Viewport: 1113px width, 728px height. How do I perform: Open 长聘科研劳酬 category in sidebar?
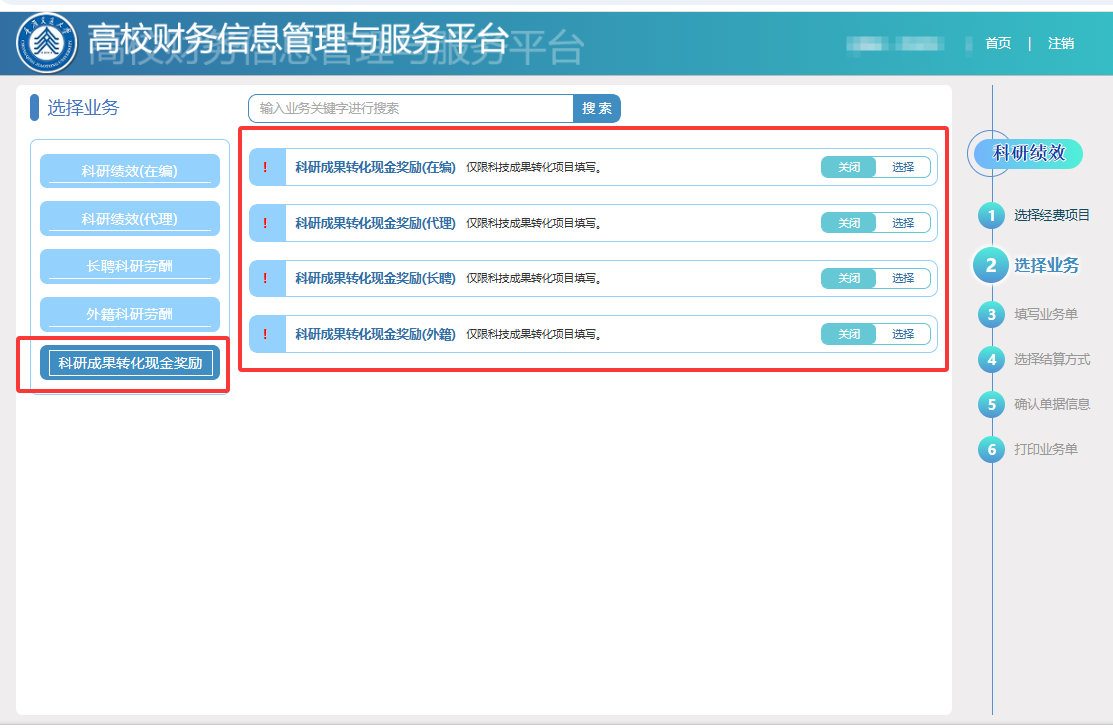(x=130, y=267)
